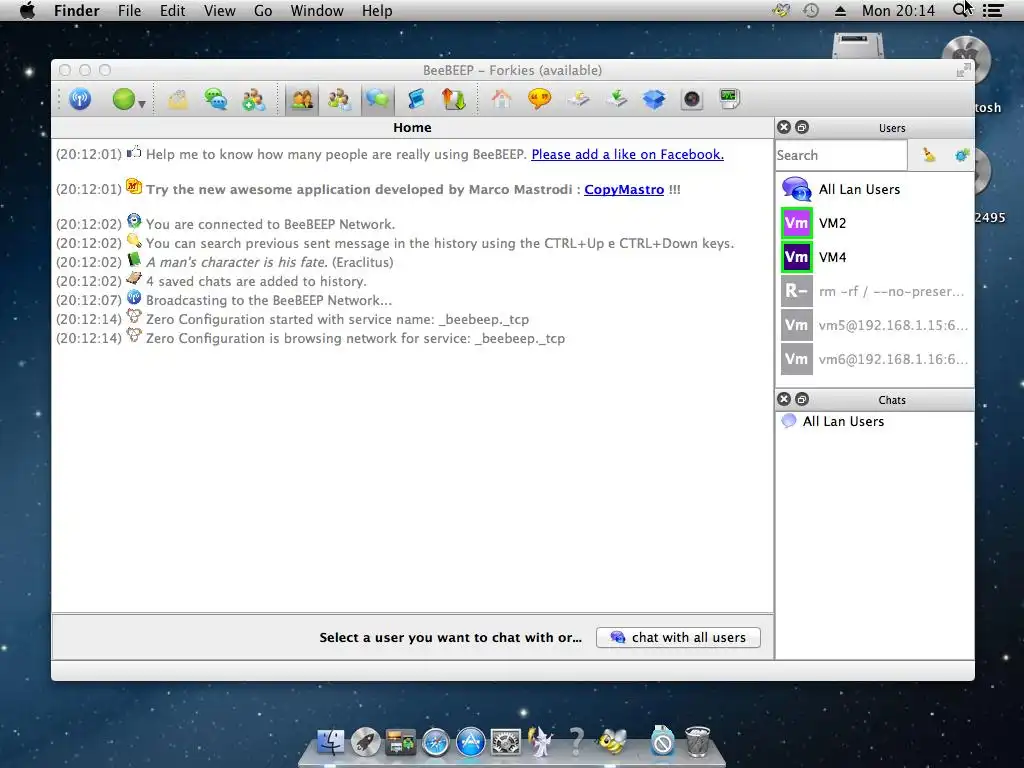Click the 'chat with all users' button
This screenshot has width=1024, height=768.
[x=678, y=637]
